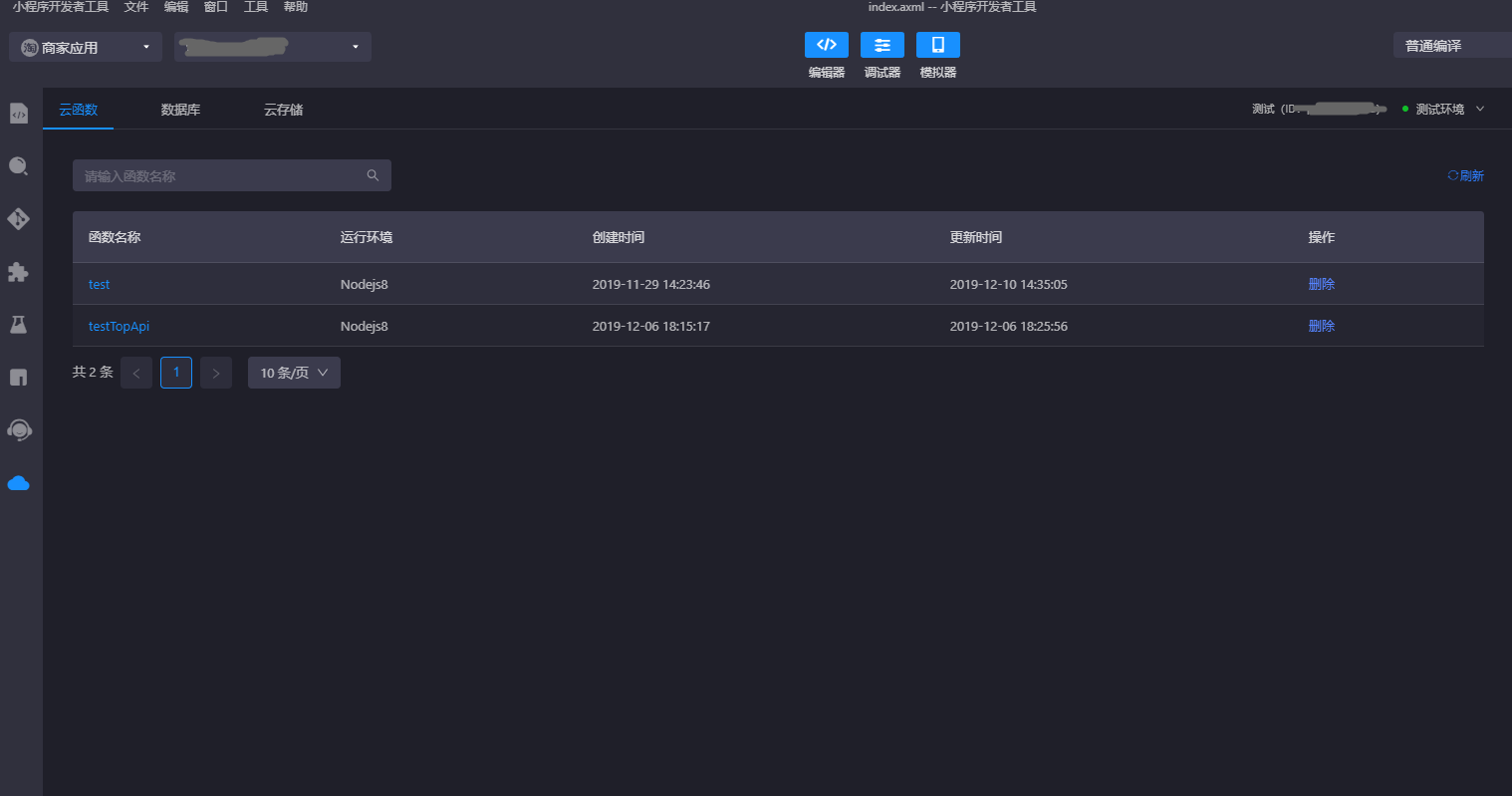This screenshot has width=1512, height=796.
Task: Open the 窗口 menu
Action: (x=216, y=7)
